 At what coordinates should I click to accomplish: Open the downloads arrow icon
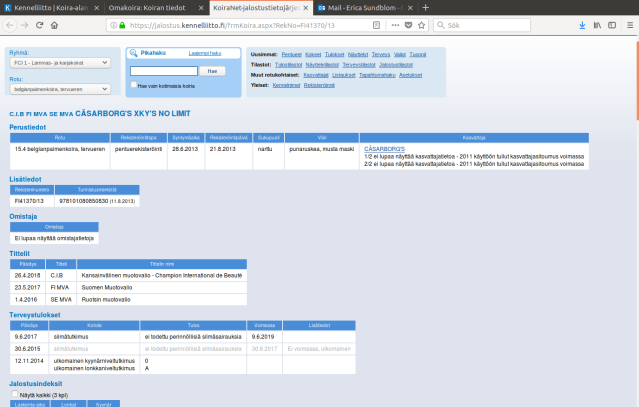click(582, 23)
